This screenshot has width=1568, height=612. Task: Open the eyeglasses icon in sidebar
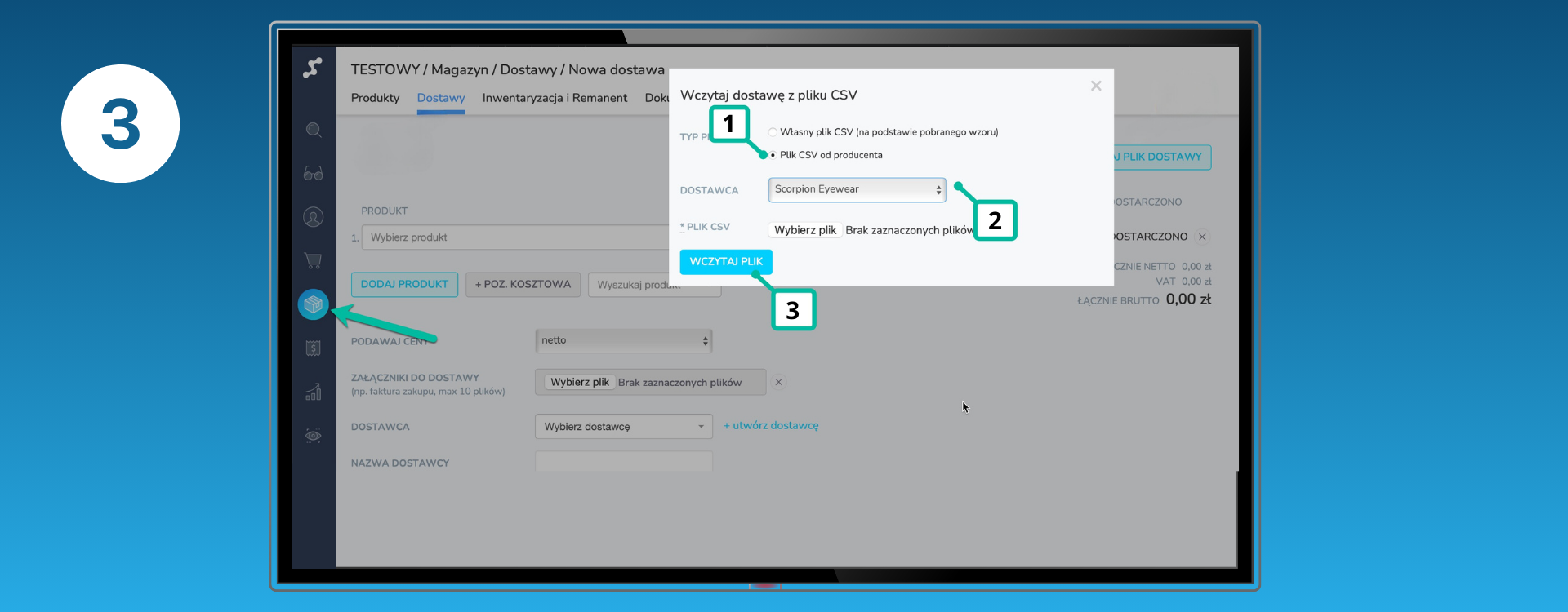click(314, 174)
